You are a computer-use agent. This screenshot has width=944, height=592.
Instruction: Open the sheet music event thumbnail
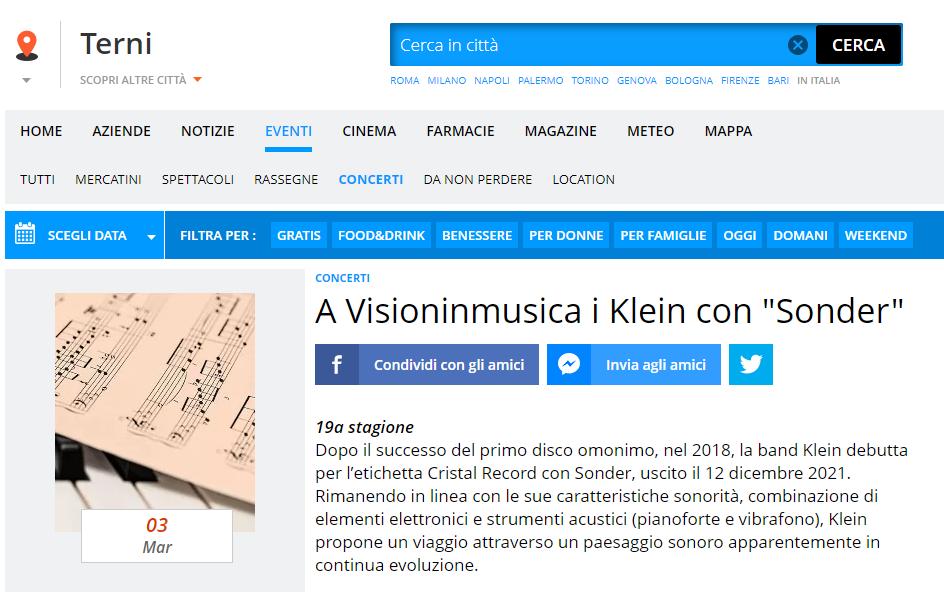(155, 413)
